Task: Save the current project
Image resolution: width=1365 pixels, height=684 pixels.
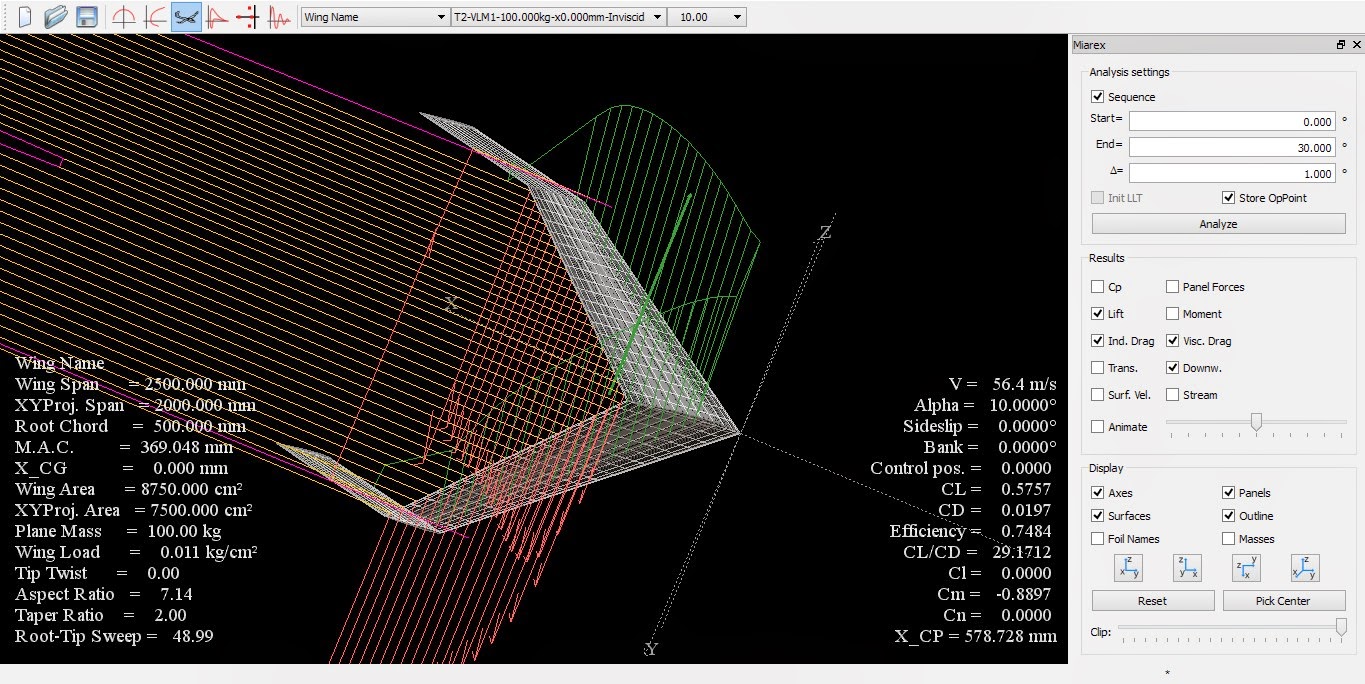Action: [x=88, y=16]
